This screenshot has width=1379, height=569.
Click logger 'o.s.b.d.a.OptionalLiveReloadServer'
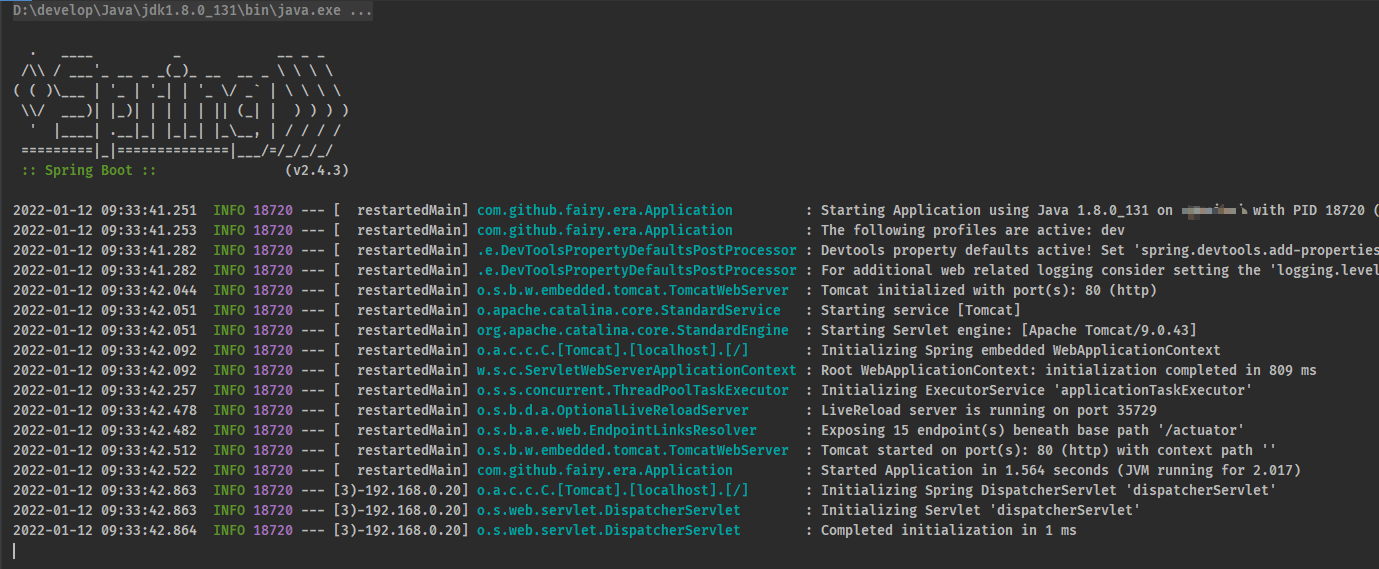tap(612, 410)
